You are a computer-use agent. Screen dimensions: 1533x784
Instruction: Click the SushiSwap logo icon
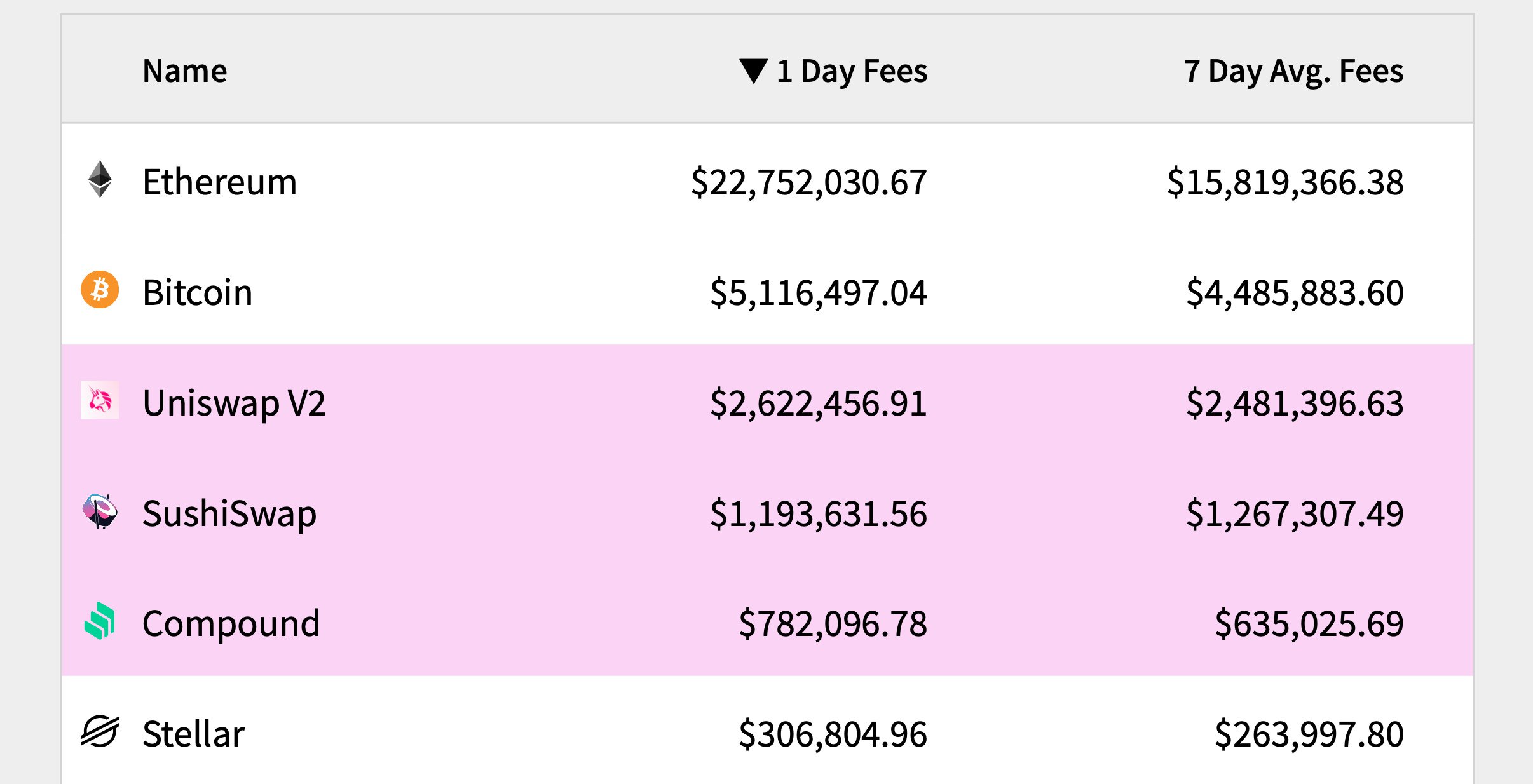100,511
